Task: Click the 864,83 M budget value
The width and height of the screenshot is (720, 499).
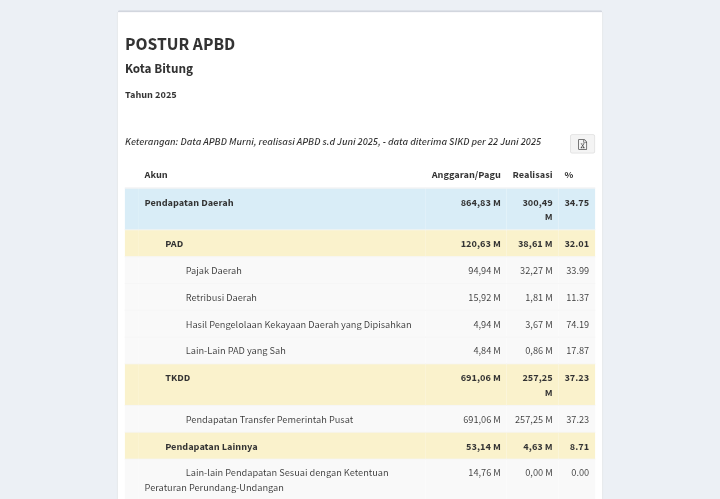Action: 480,203
